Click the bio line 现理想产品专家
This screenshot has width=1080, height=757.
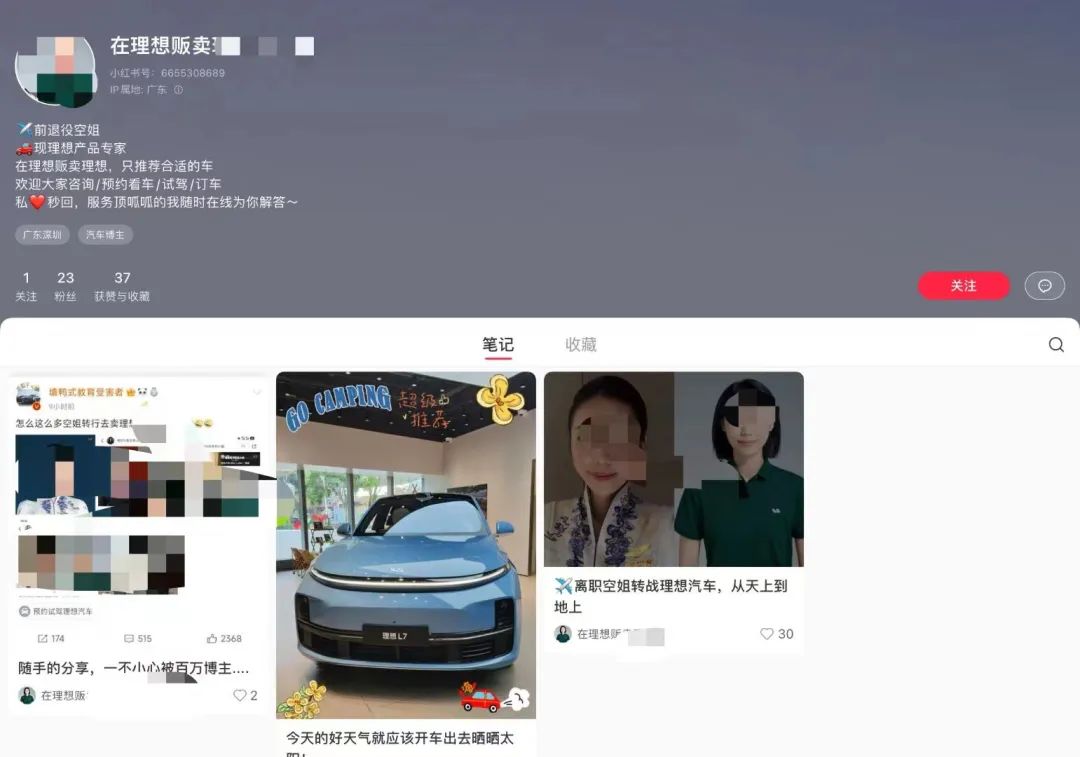72,147
